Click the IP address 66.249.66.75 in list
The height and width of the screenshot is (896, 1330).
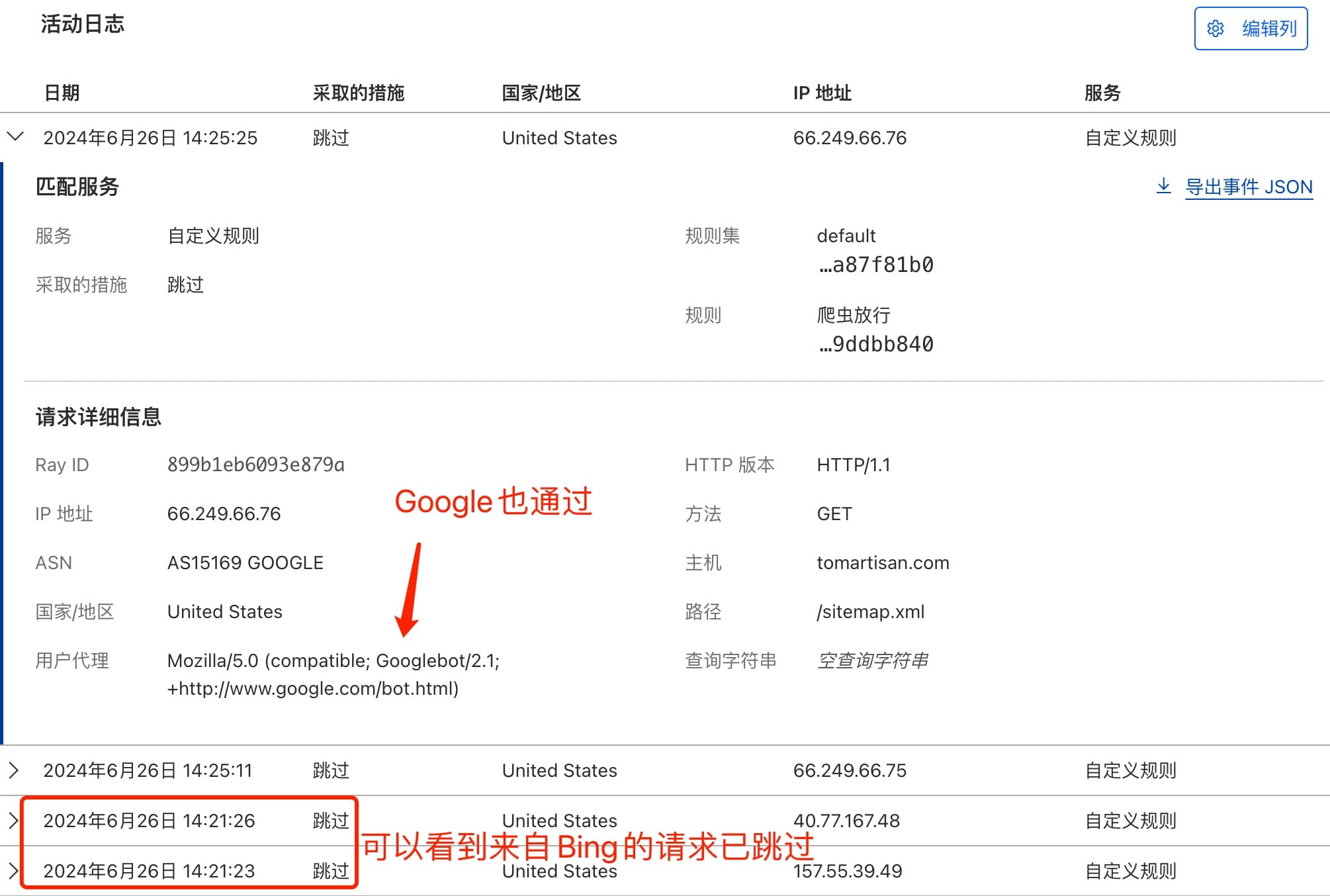click(x=850, y=770)
